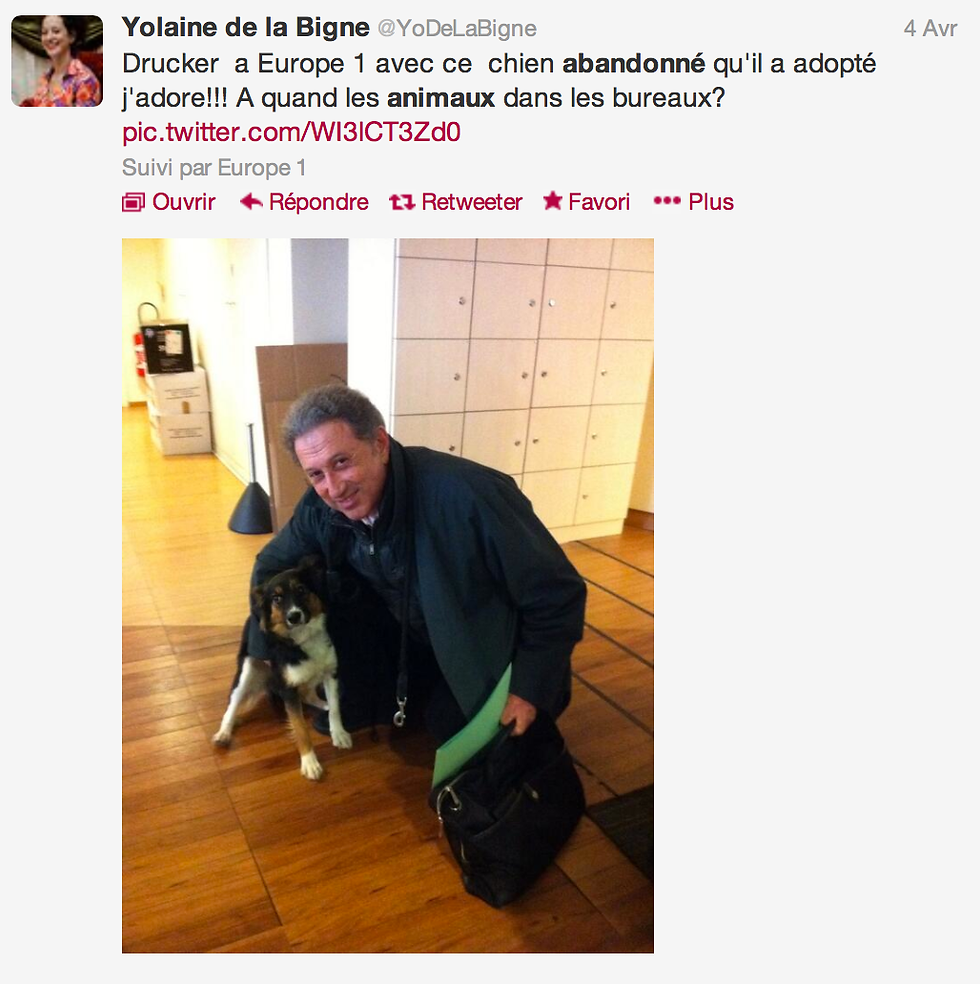The width and height of the screenshot is (980, 984).
Task: Click the @YoDeLaBigne handle
Action: pos(457,28)
